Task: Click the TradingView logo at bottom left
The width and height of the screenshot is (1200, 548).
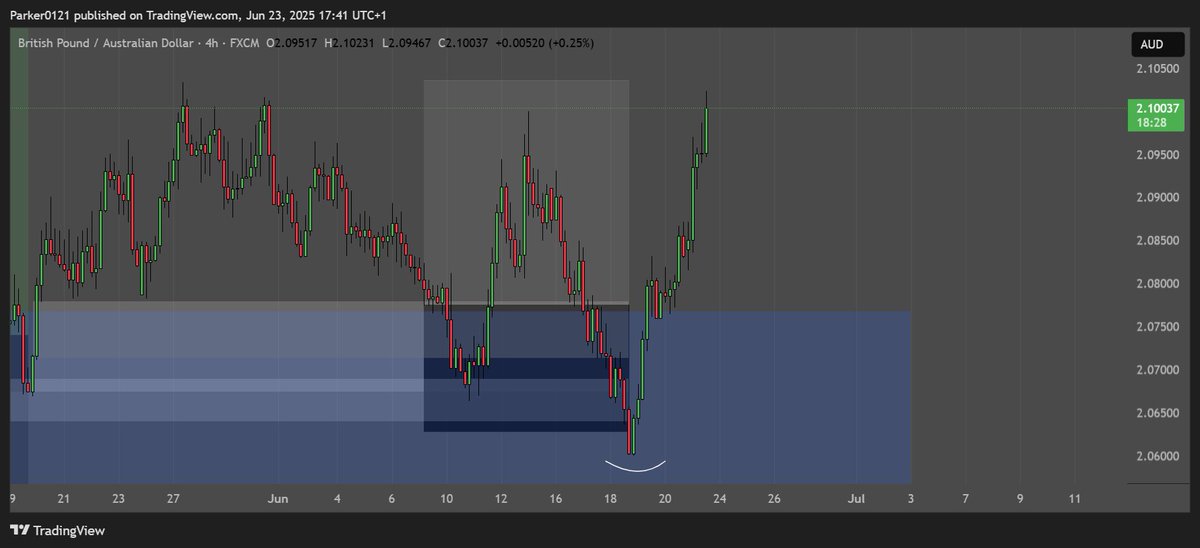Action: tap(57, 531)
